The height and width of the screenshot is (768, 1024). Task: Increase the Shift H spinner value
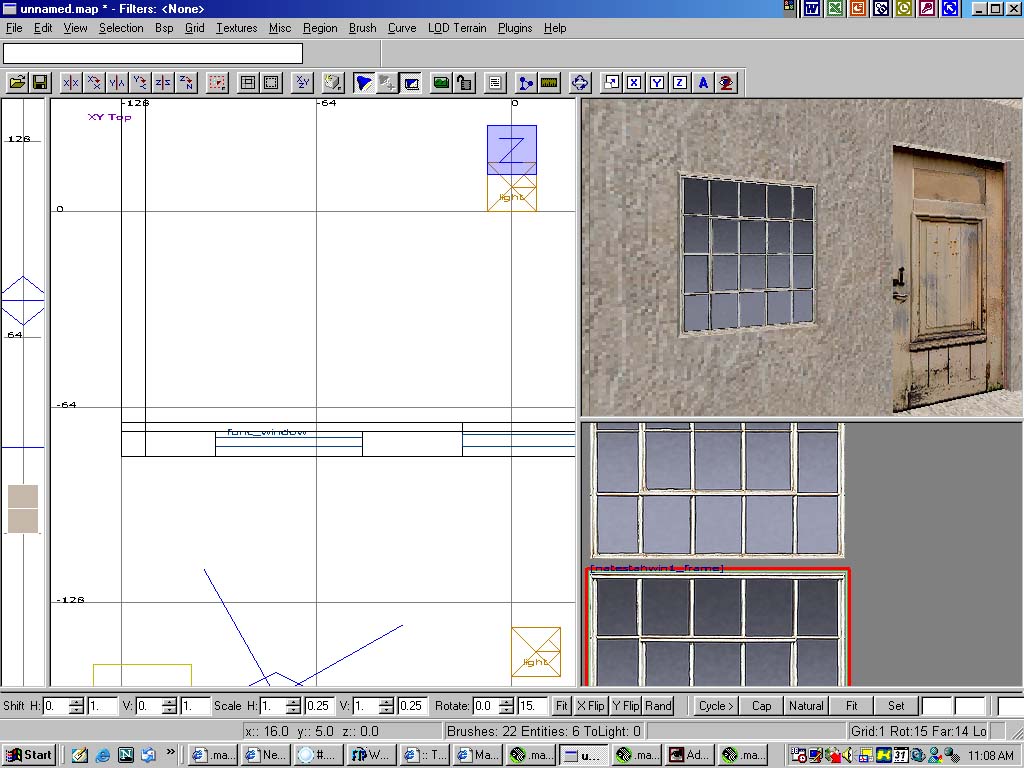pos(77,701)
